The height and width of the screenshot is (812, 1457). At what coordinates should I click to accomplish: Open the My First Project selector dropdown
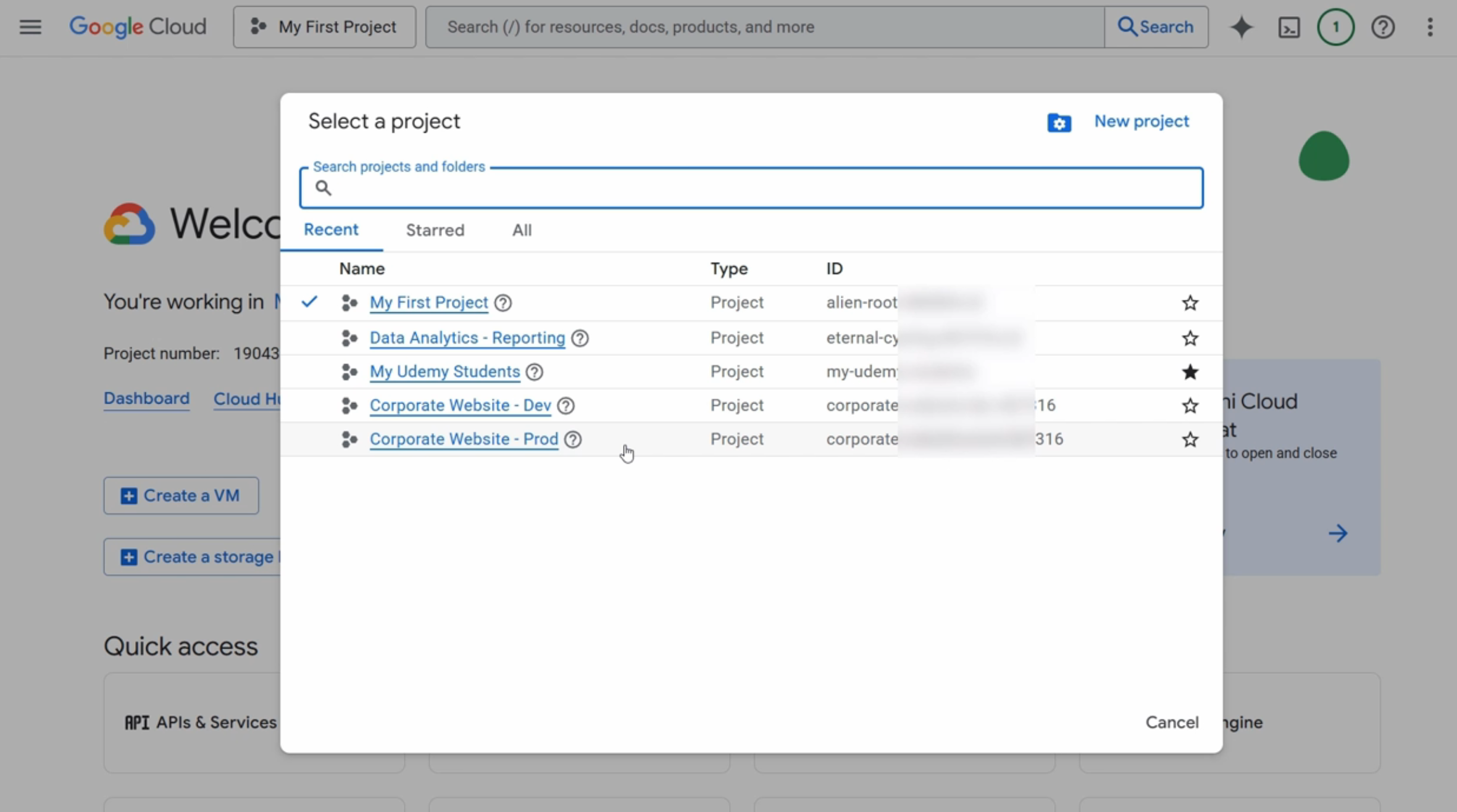tap(324, 27)
